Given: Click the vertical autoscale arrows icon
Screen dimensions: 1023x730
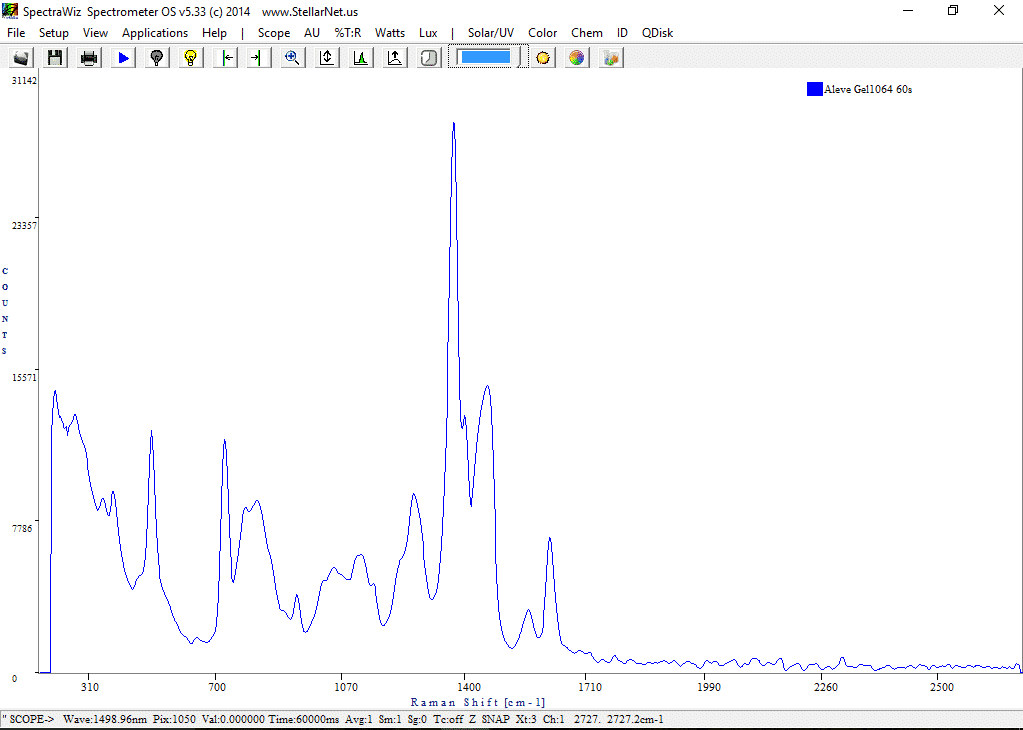Looking at the screenshot, I should coord(327,57).
